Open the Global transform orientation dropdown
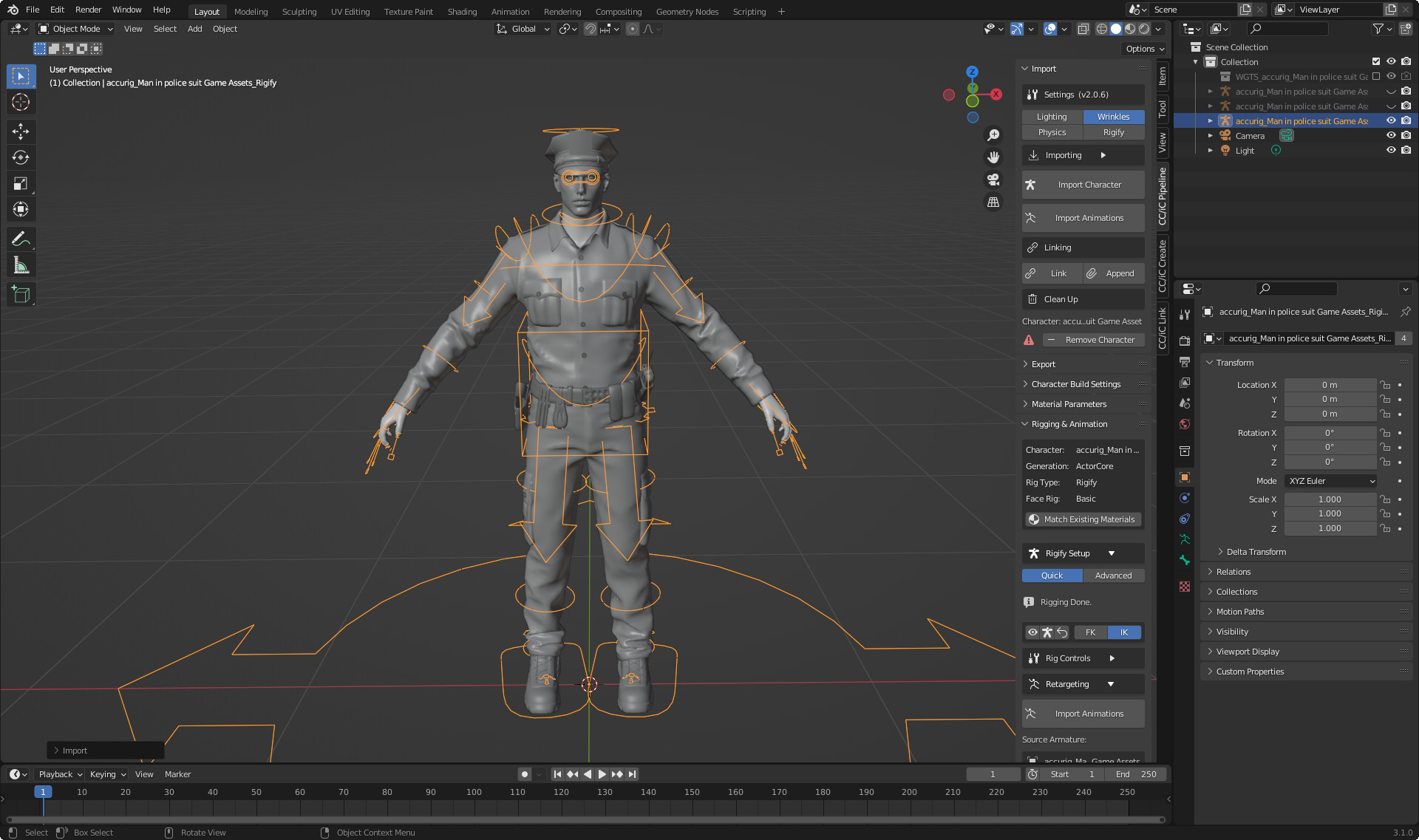1419x840 pixels. (523, 29)
